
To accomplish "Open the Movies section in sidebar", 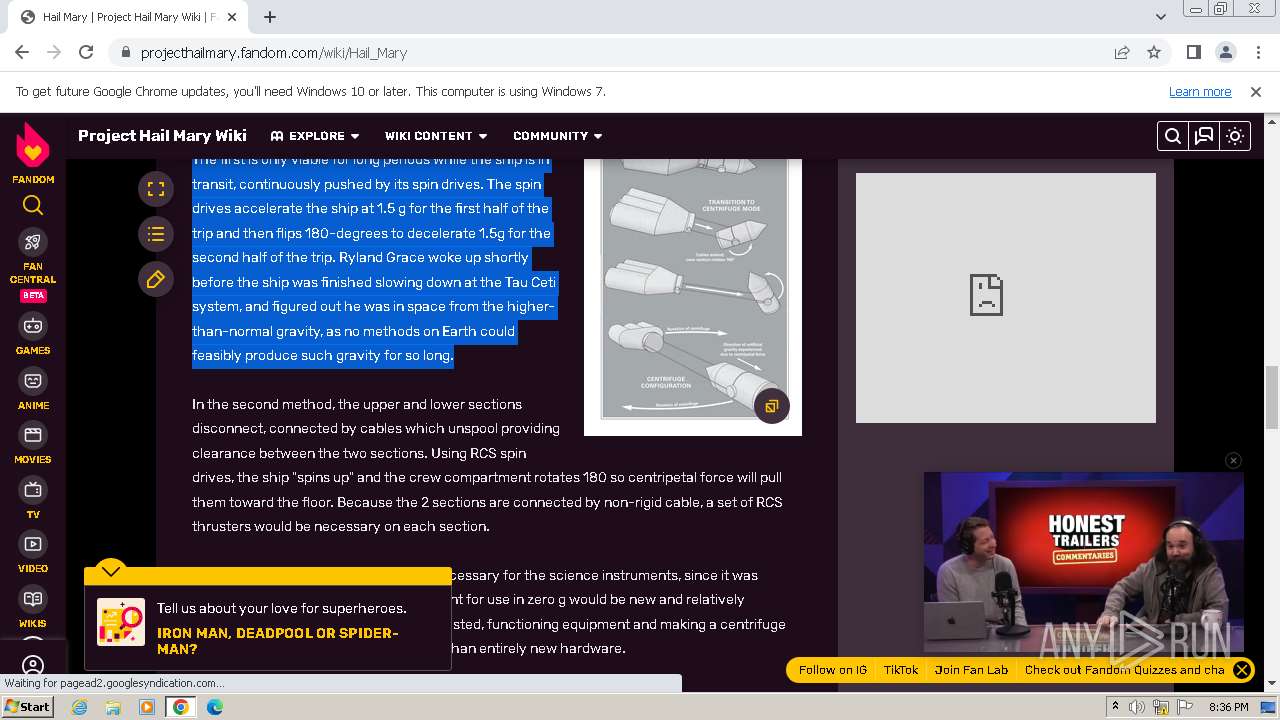I will coord(33,443).
